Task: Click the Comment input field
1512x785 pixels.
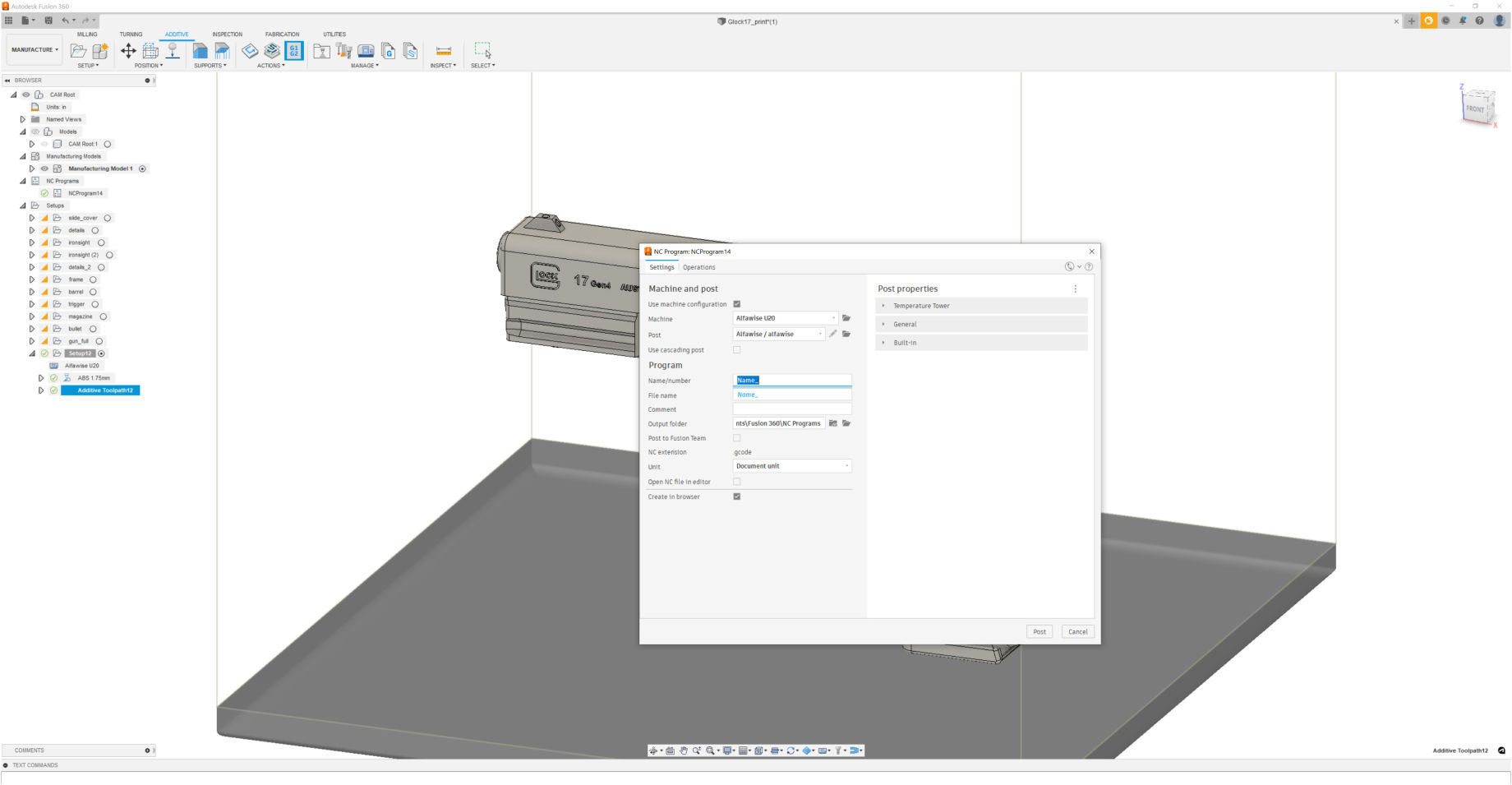Action: click(792, 409)
